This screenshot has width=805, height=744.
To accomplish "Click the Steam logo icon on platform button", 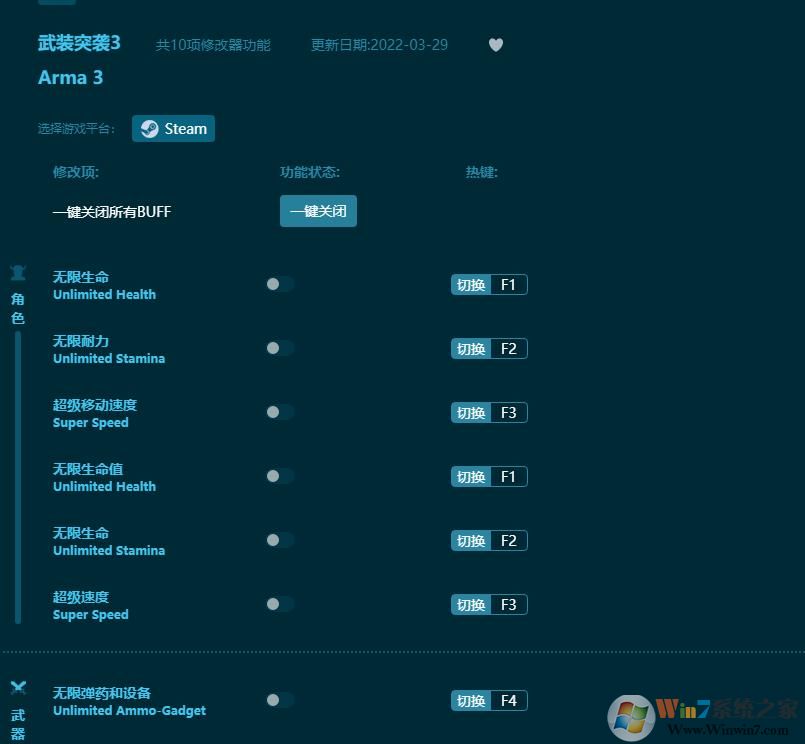I will pyautogui.click(x=150, y=128).
